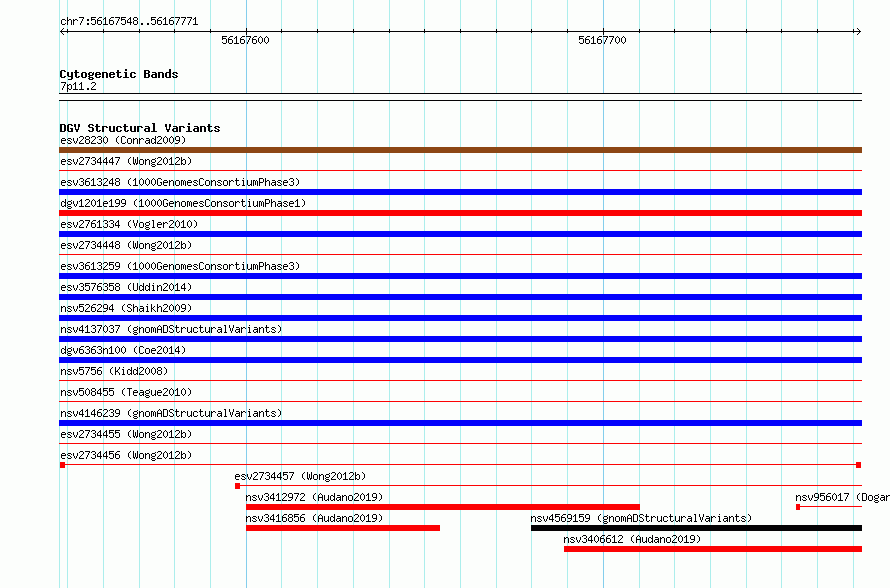
Task: Click the blue bar for esv3576358
Action: [460, 297]
